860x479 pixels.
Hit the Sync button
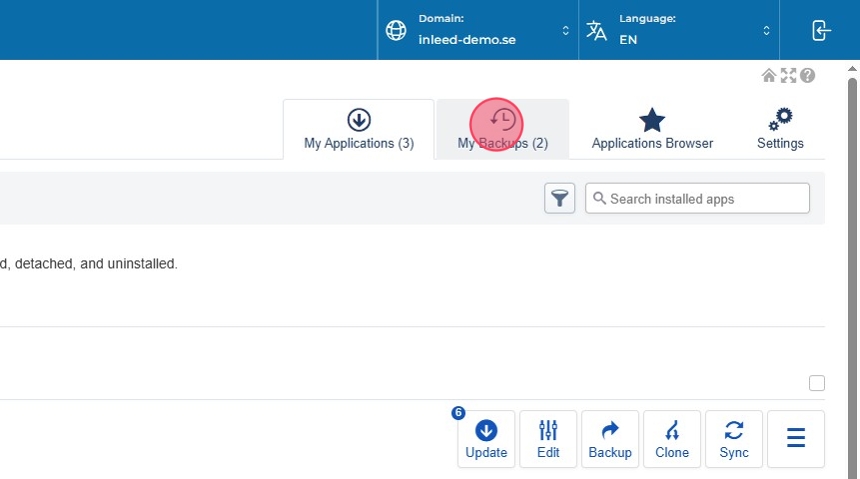[x=734, y=439]
